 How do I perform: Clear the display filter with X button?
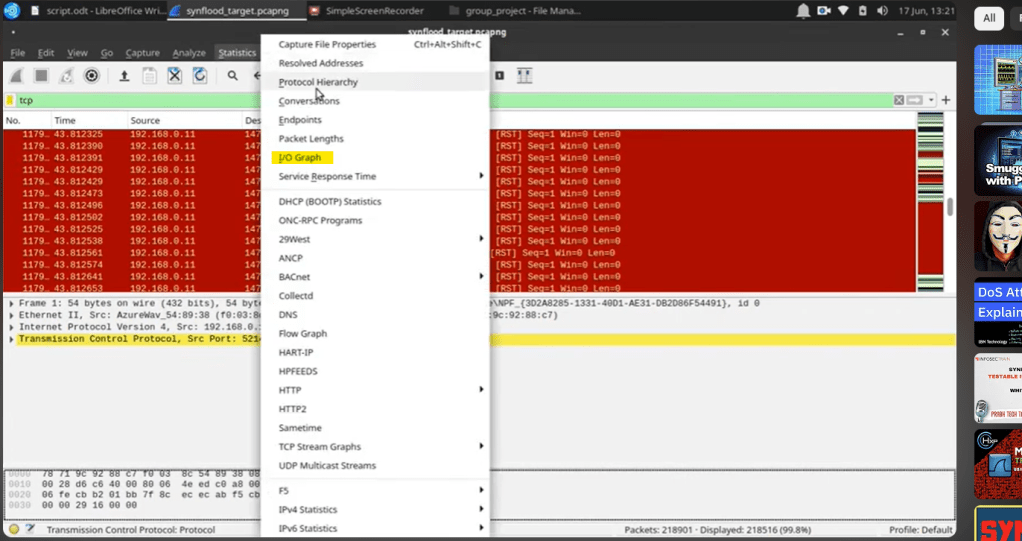899,100
